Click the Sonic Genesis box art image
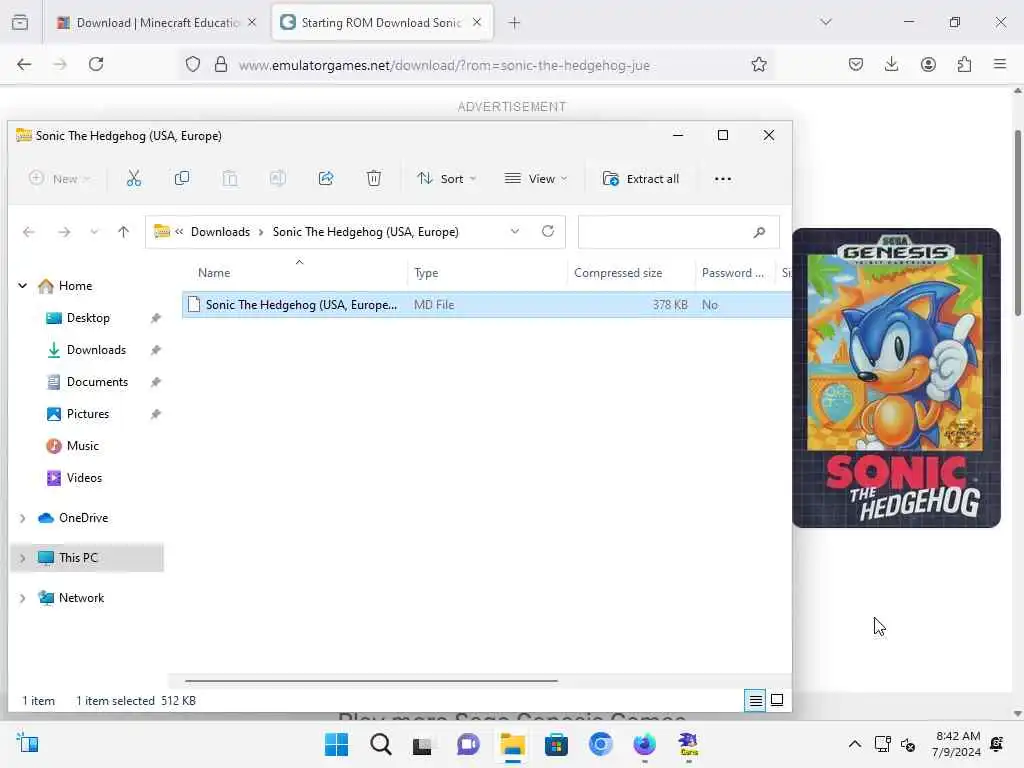 (897, 377)
